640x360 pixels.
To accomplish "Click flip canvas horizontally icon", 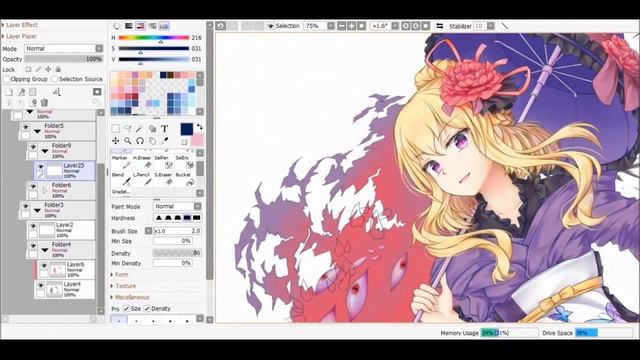I will (440, 26).
